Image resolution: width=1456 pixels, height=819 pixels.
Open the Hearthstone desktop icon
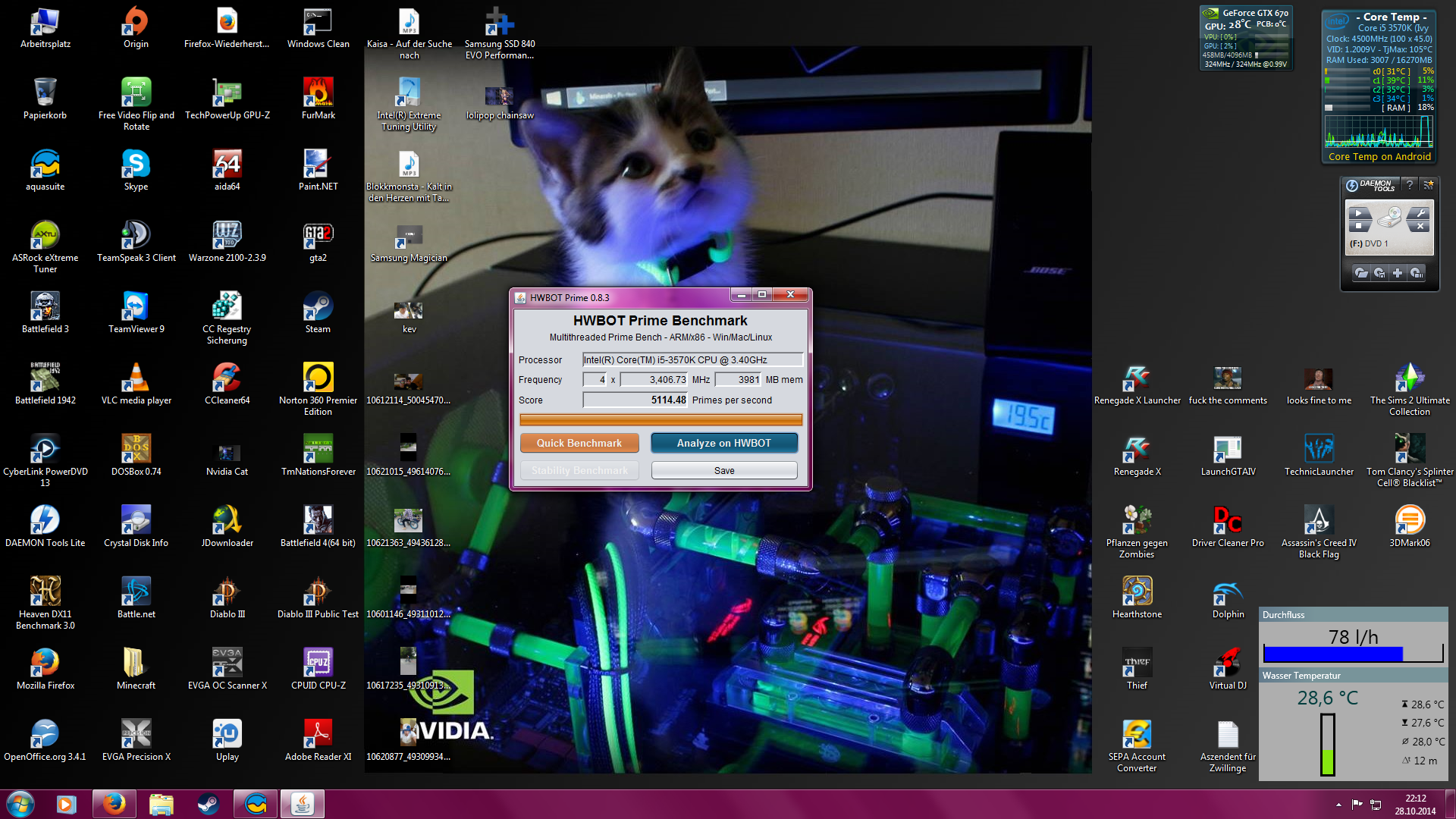pyautogui.click(x=1137, y=598)
